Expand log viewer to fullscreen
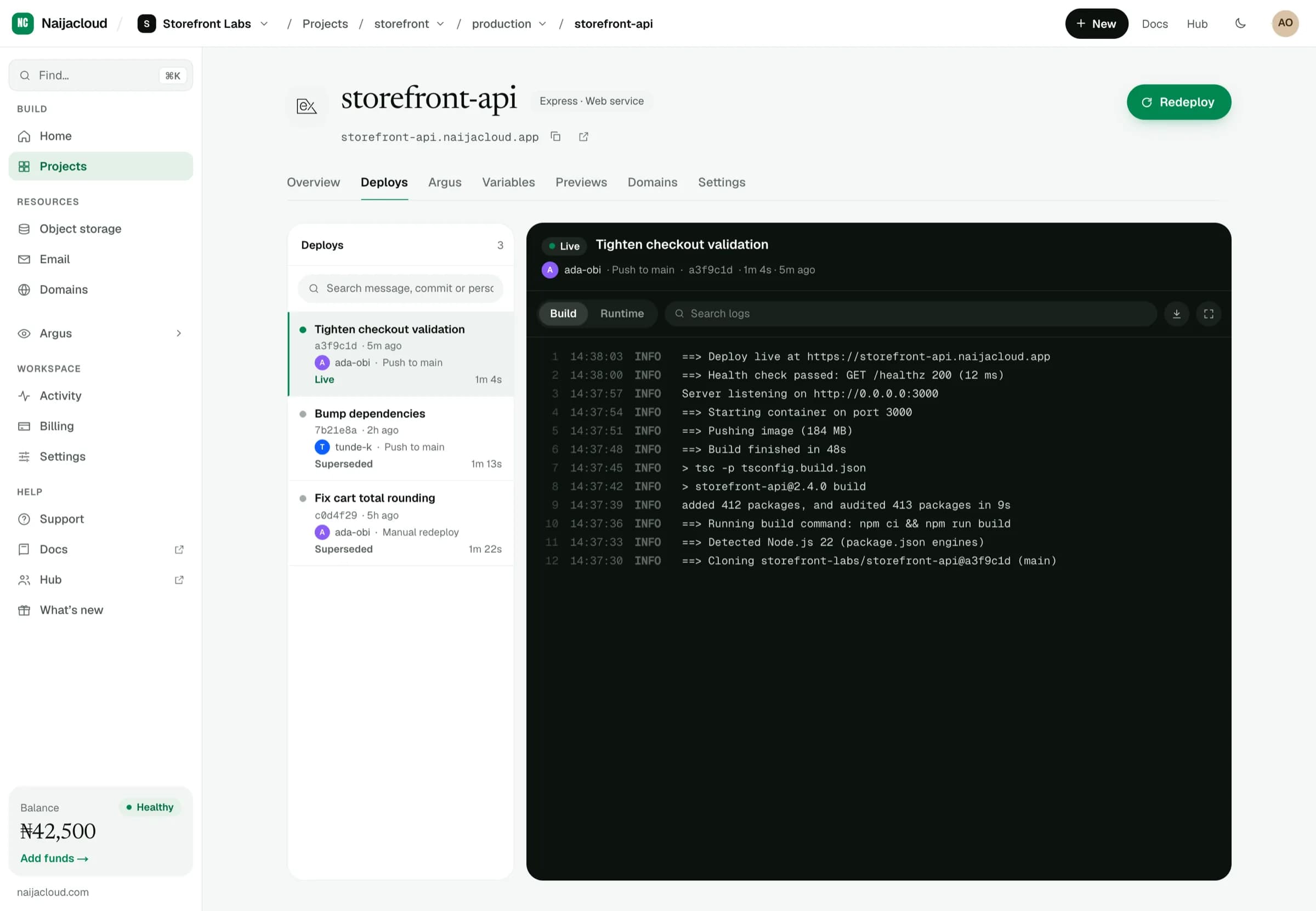 coord(1208,313)
